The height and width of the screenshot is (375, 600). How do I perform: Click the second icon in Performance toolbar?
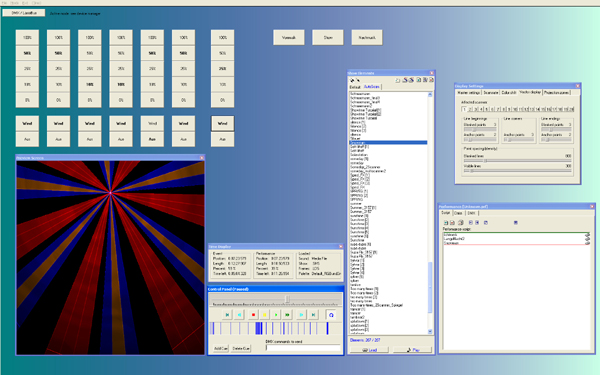[x=452, y=222]
